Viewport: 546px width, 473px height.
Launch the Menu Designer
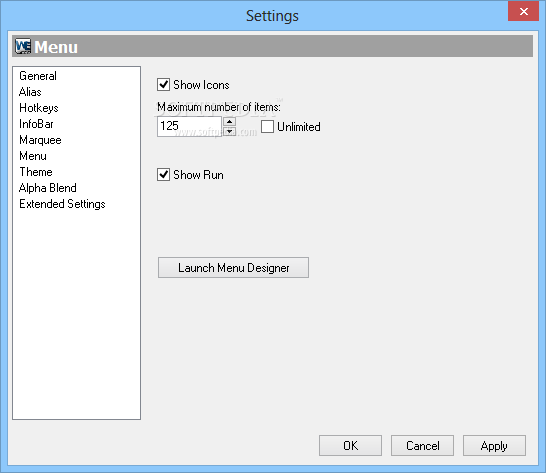(x=233, y=267)
